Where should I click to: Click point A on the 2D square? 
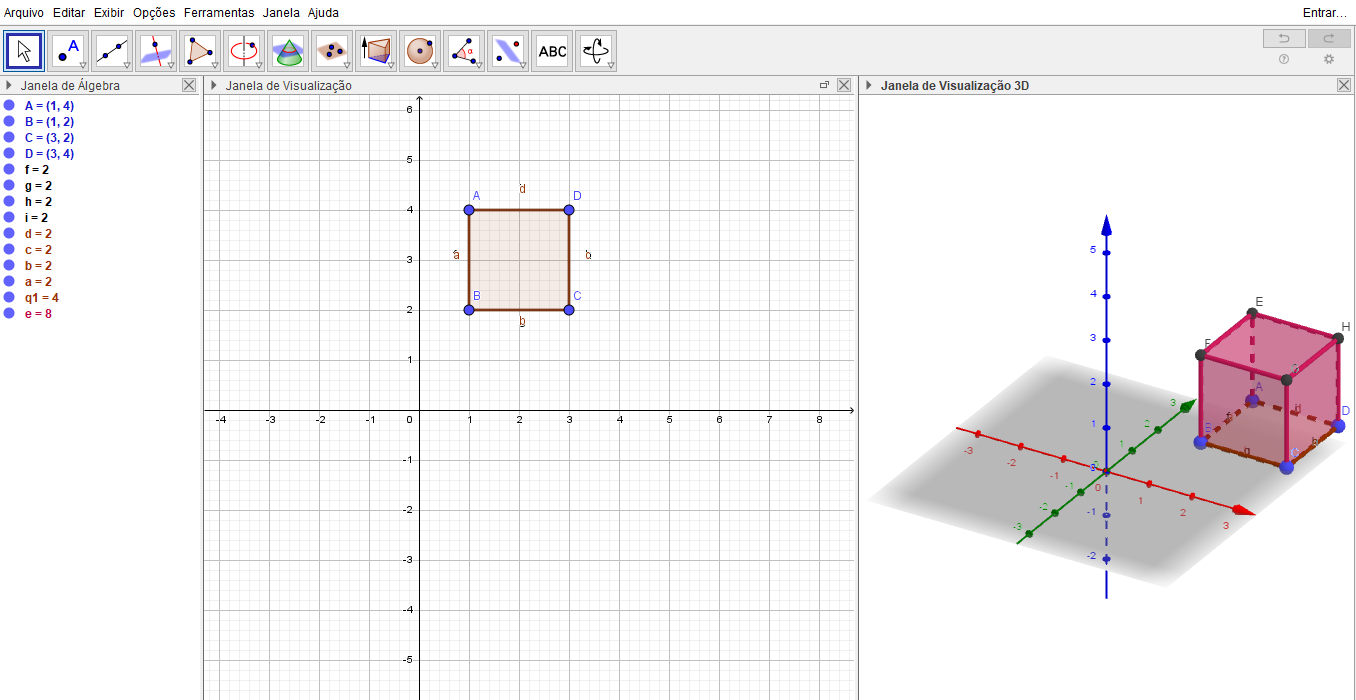(469, 210)
